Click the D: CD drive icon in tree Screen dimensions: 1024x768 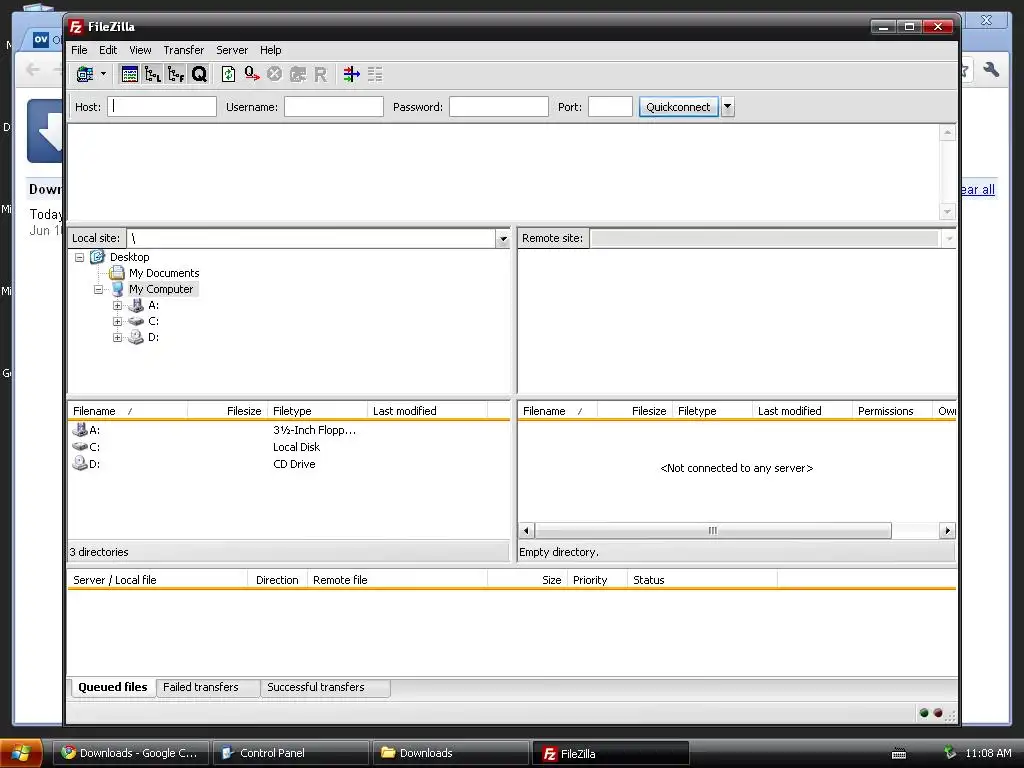click(136, 337)
